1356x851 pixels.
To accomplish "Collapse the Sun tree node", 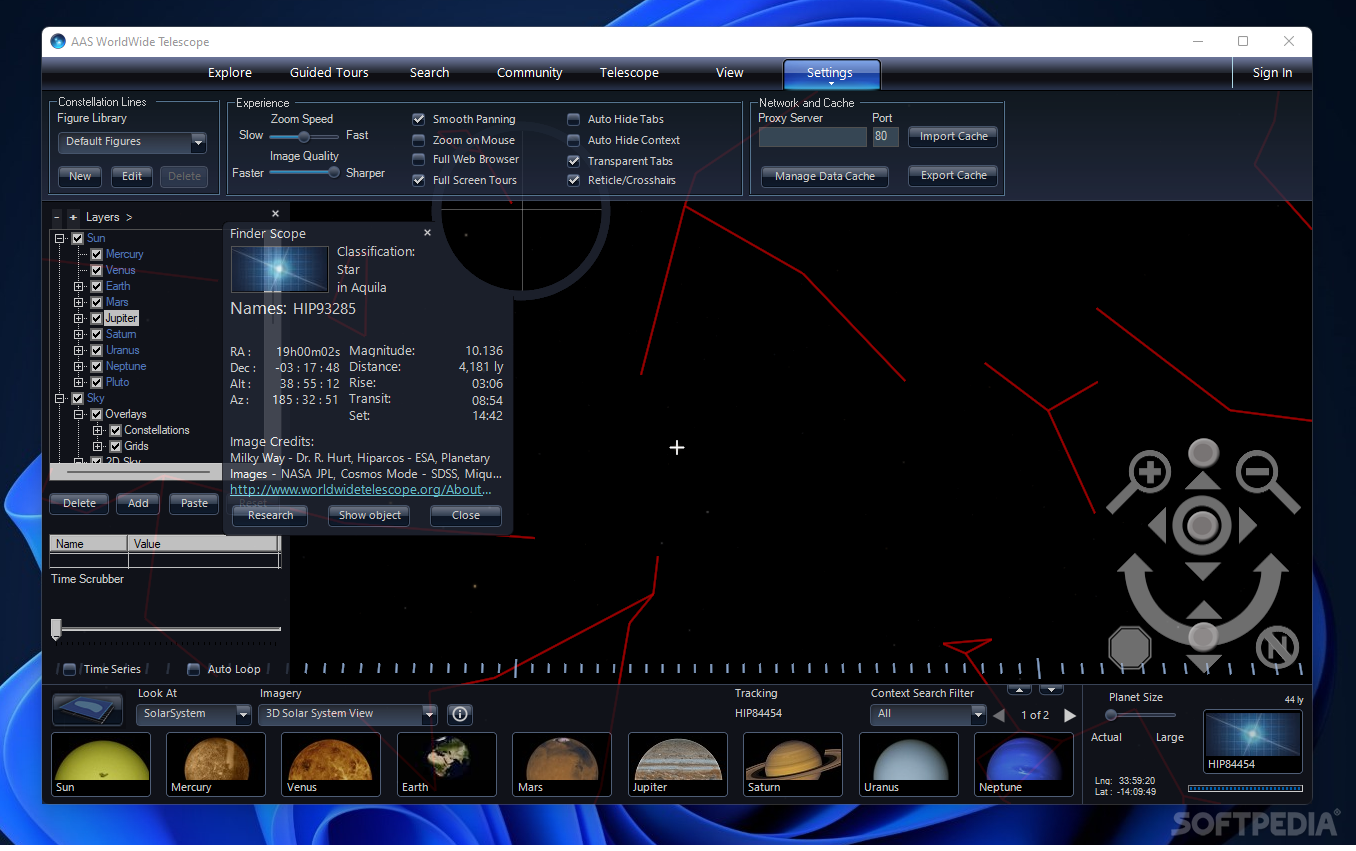I will coord(60,238).
